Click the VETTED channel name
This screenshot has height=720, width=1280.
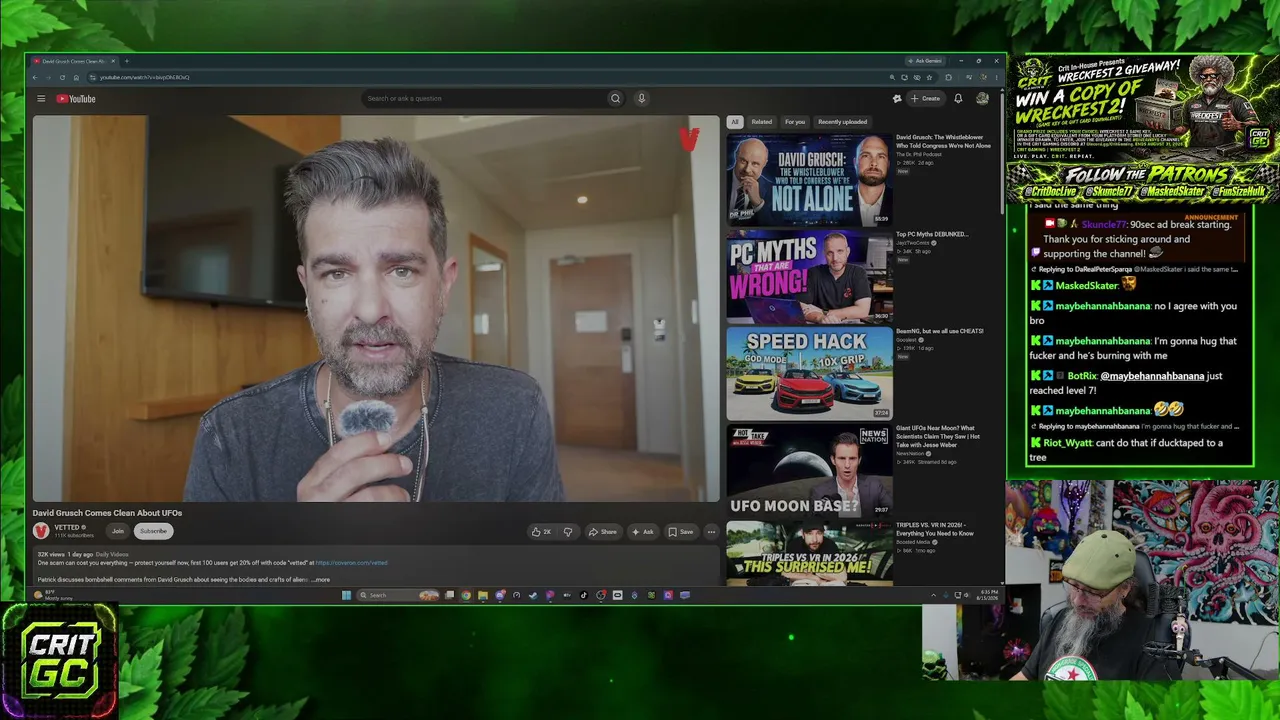[68, 527]
